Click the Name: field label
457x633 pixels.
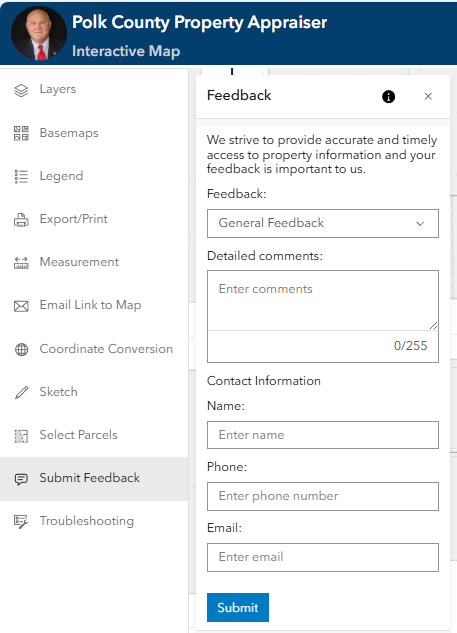coord(226,406)
